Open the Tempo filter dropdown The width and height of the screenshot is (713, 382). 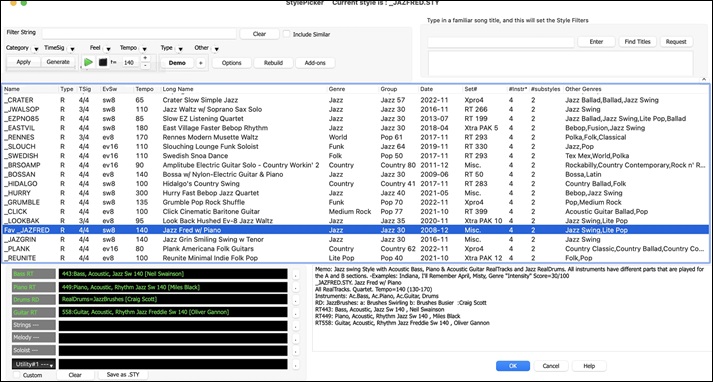point(144,49)
